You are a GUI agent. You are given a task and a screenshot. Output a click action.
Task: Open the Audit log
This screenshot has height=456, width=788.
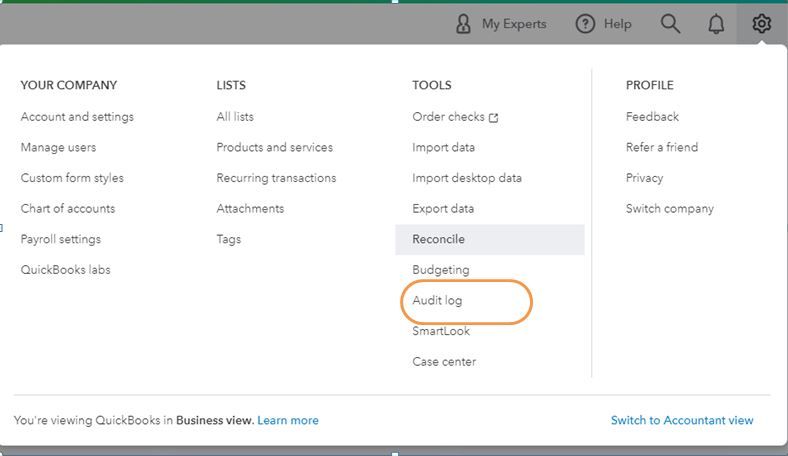[x=437, y=301]
